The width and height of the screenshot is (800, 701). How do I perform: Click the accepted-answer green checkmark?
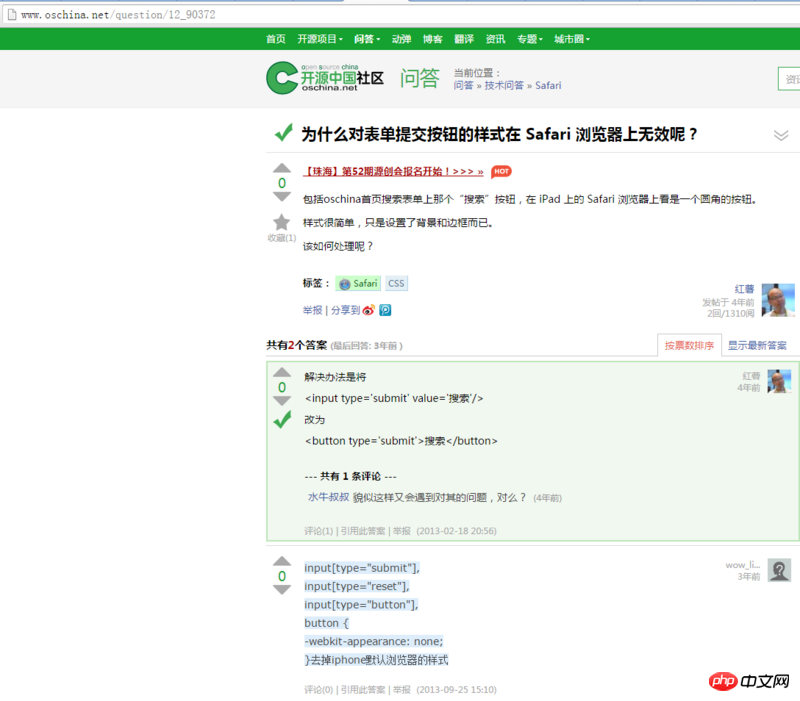282,419
